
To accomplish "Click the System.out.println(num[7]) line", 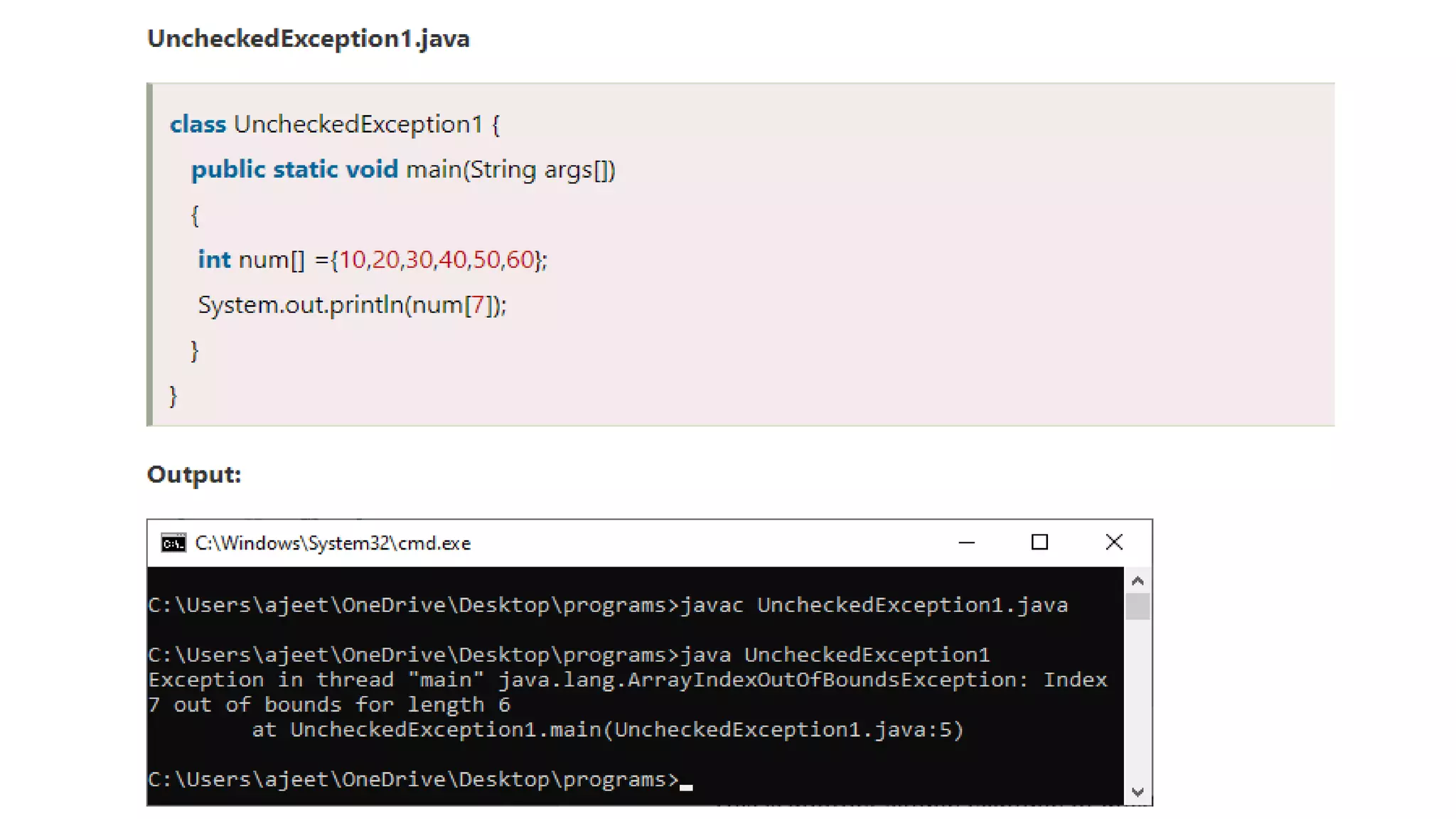I will (352, 305).
